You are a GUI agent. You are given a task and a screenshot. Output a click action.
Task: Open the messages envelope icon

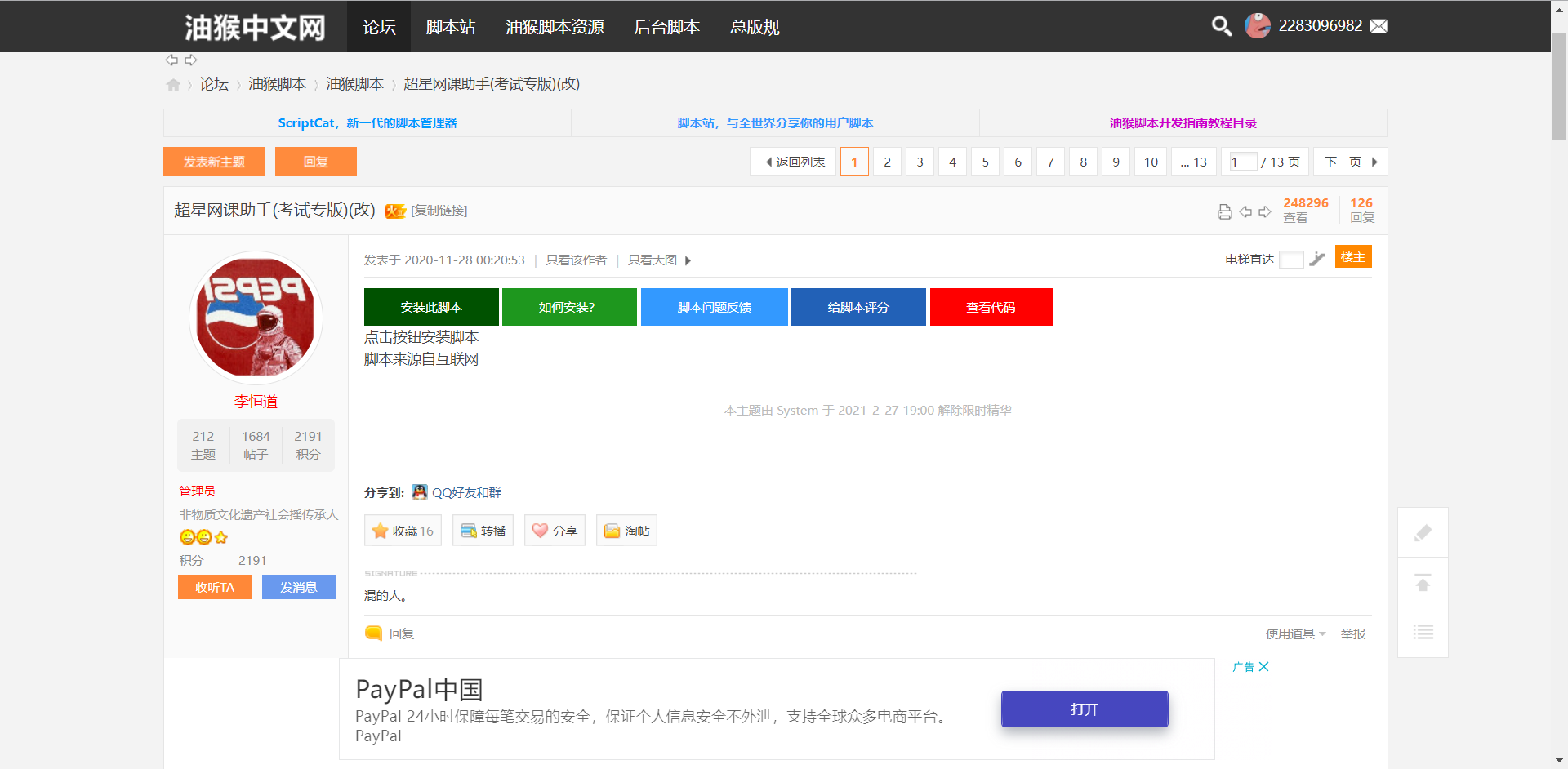(1379, 26)
